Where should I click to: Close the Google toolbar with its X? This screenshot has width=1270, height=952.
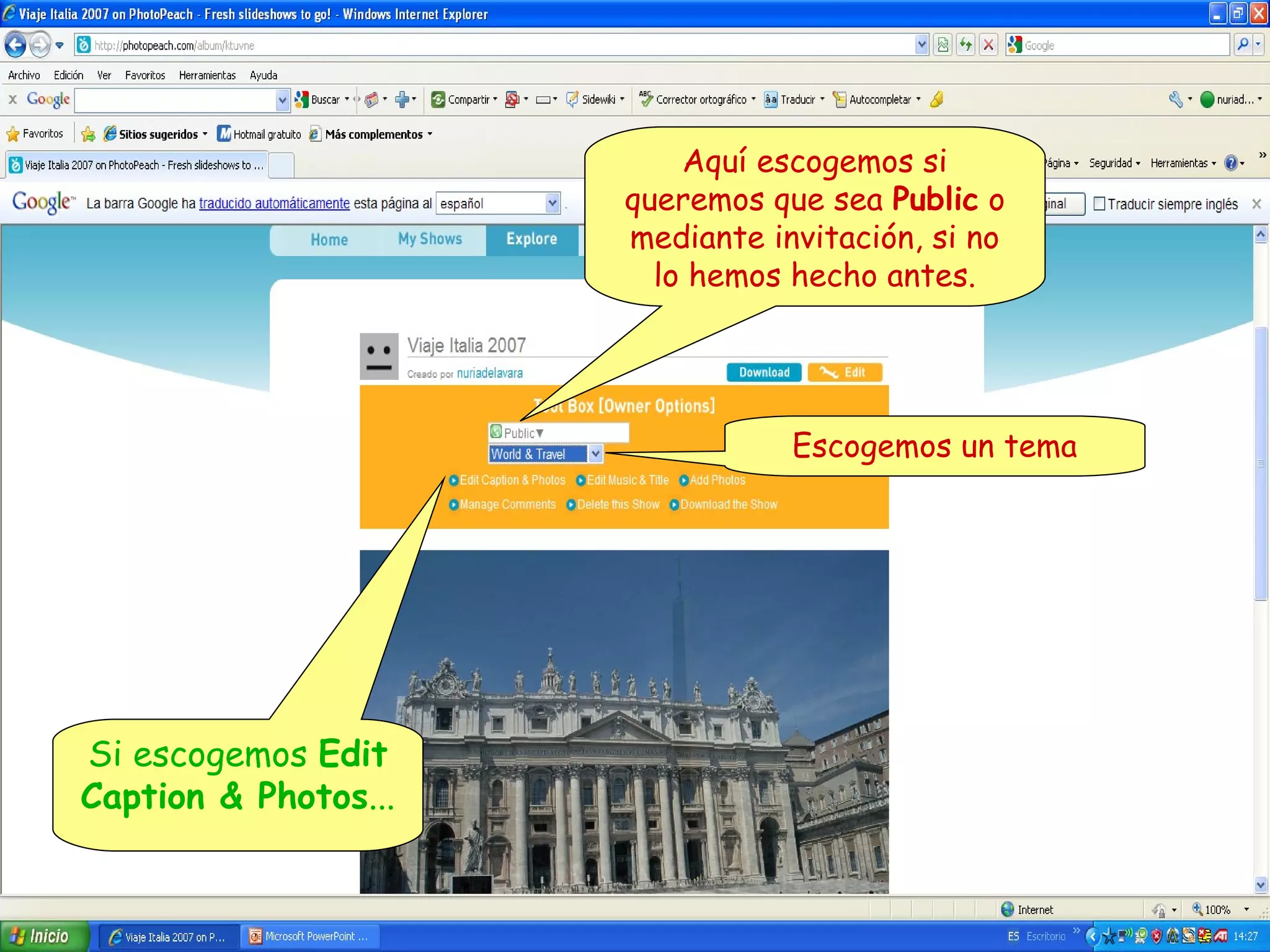click(x=12, y=99)
